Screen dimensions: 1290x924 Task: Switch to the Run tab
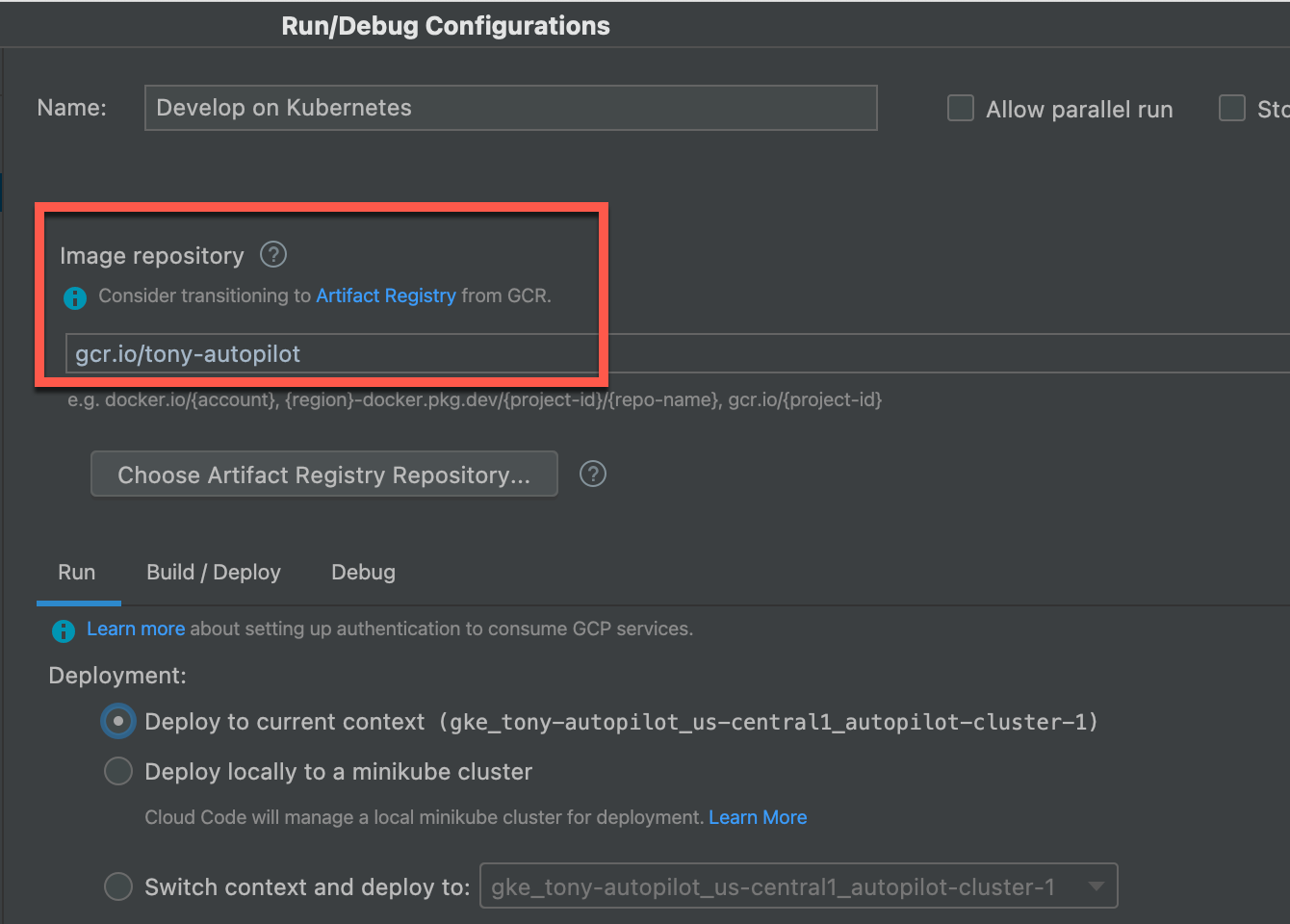[x=77, y=573]
